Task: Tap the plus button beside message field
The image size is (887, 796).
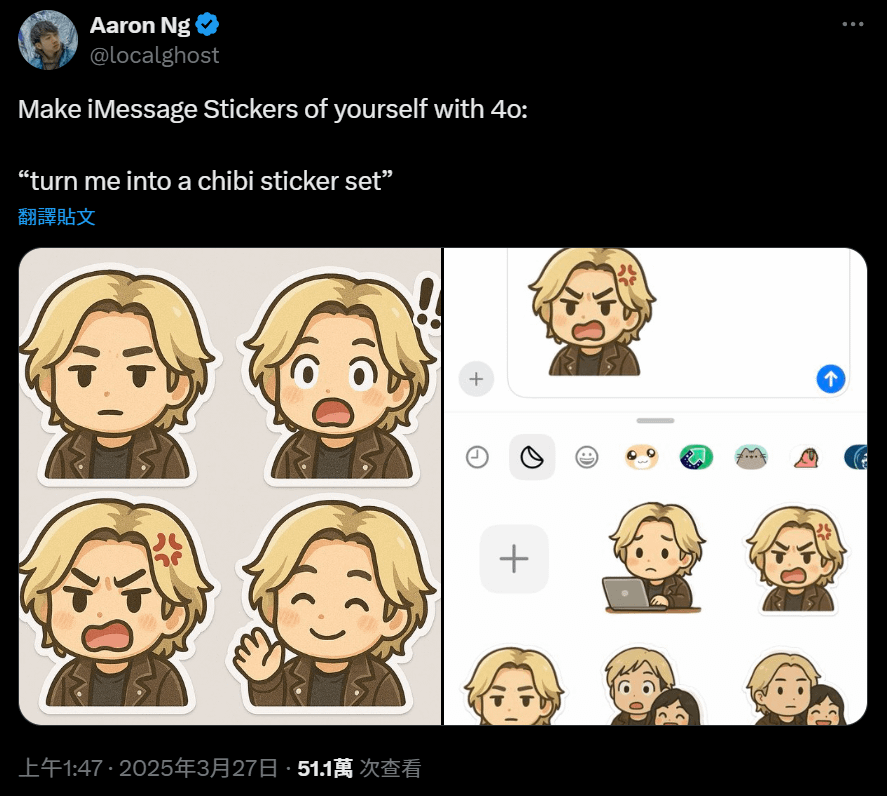Action: pos(476,379)
